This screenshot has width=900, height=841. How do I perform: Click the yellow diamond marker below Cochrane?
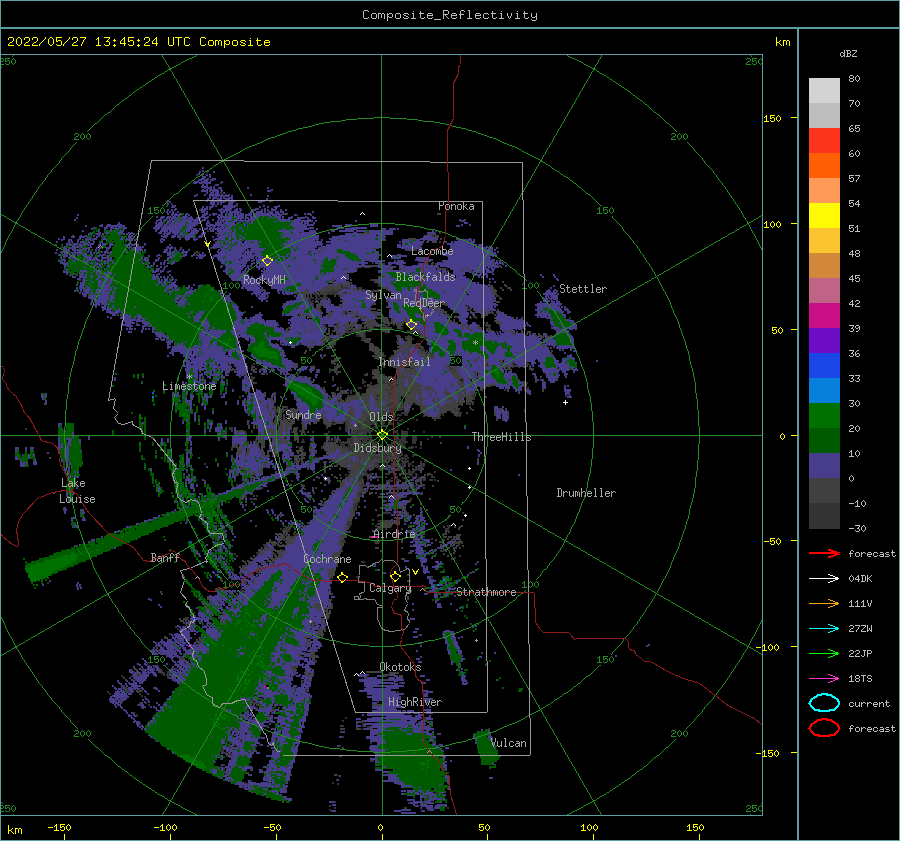coord(342,577)
